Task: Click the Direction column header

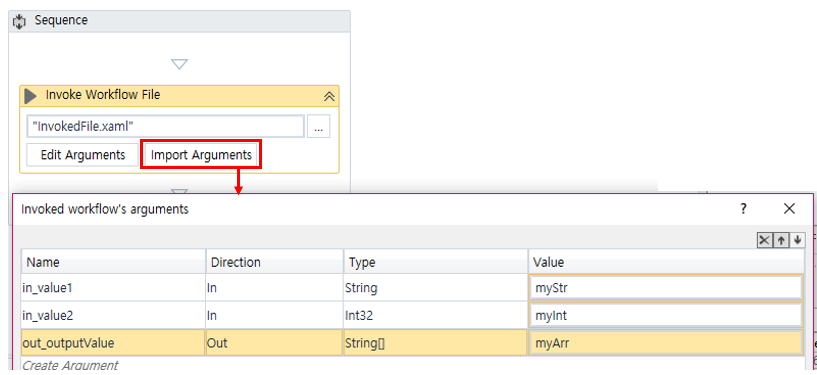Action: 275,261
